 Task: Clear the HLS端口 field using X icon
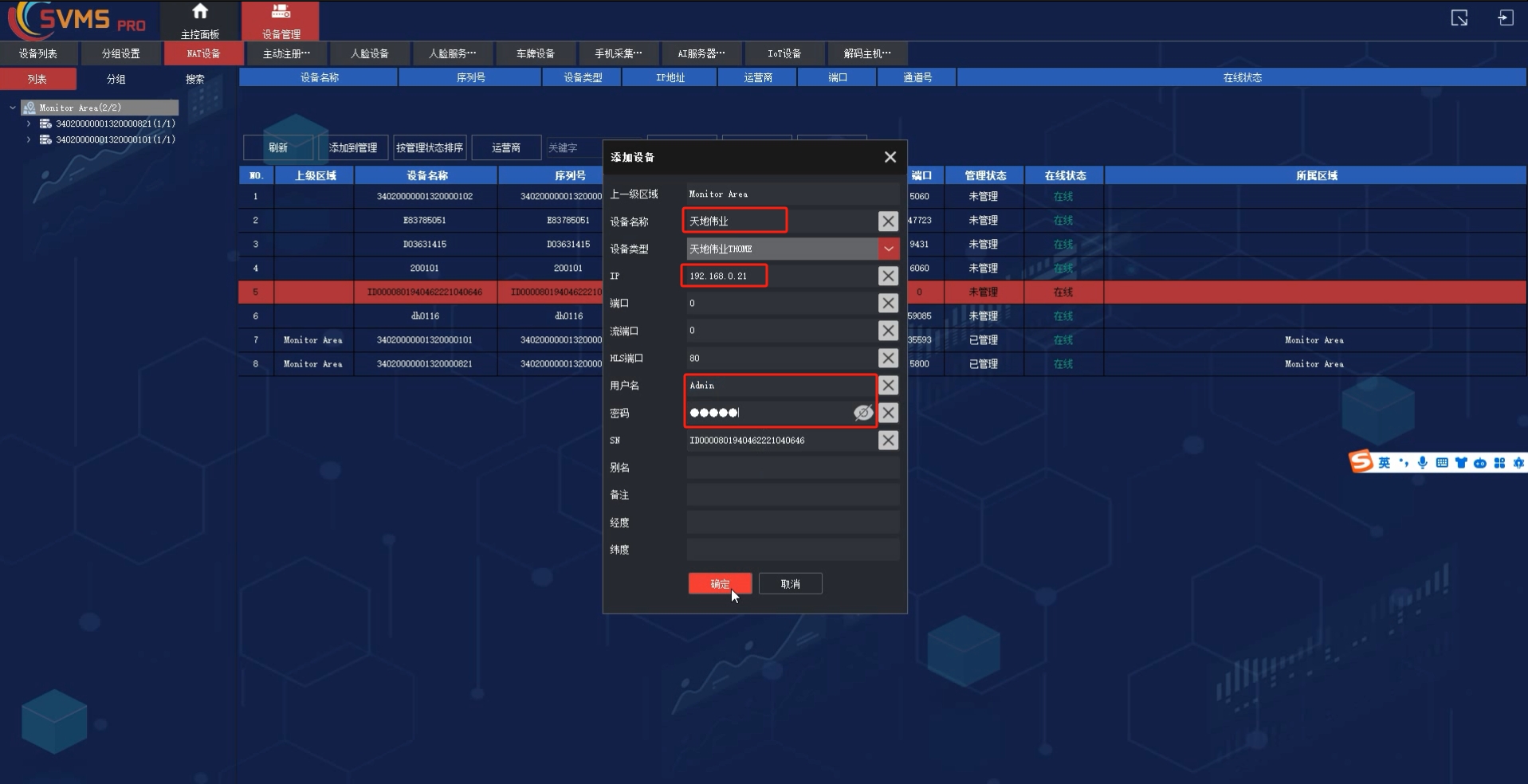888,359
